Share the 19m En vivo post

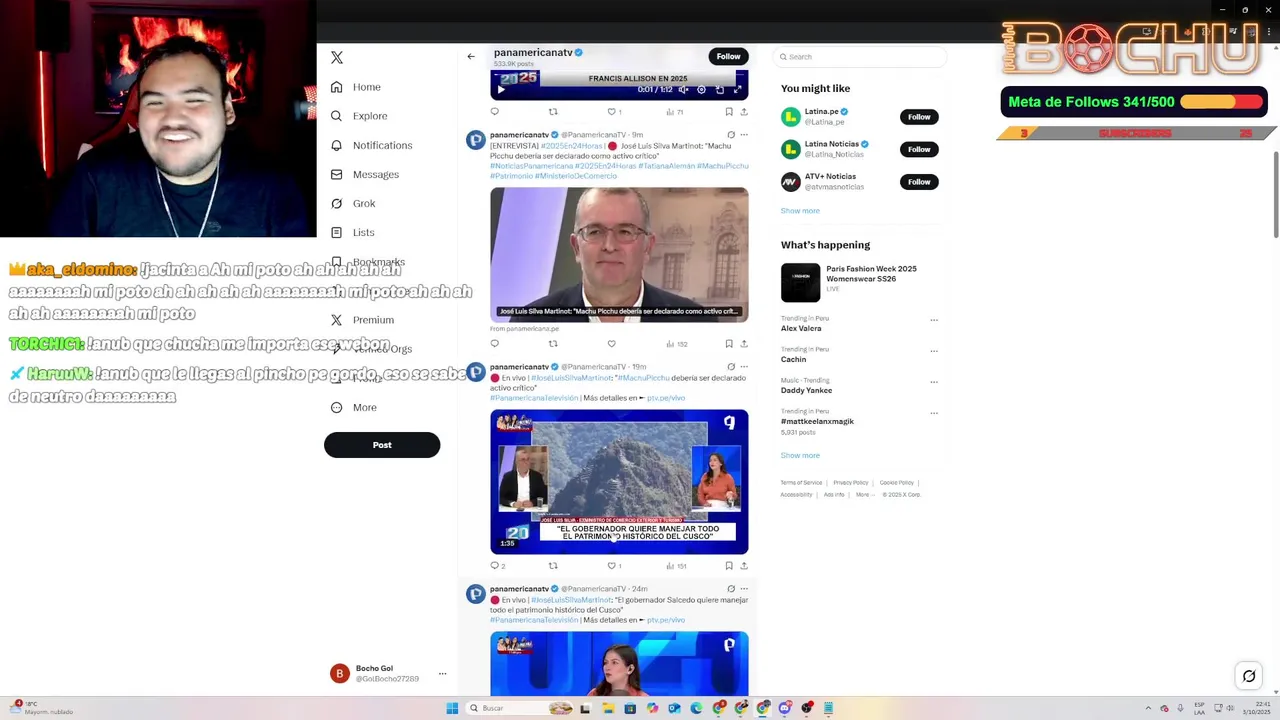click(744, 566)
